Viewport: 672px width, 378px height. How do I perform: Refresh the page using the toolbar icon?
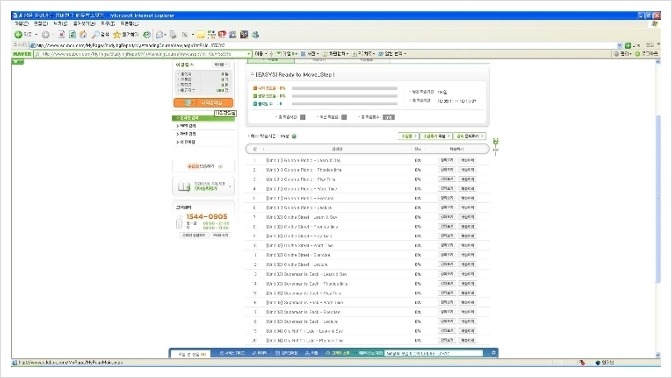pos(72,35)
